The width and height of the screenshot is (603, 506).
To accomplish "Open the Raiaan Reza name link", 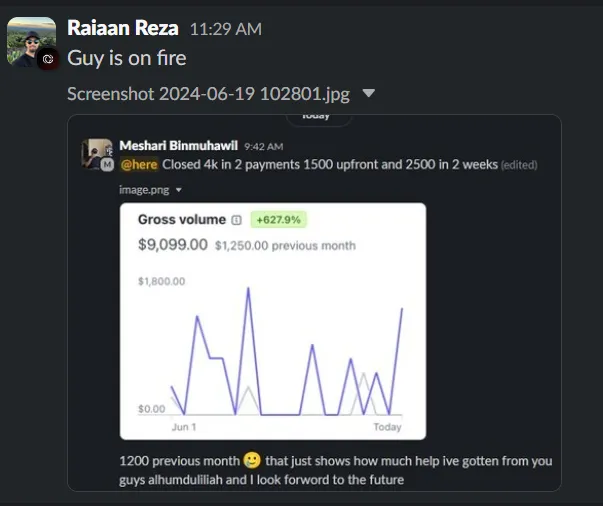I will (x=123, y=28).
